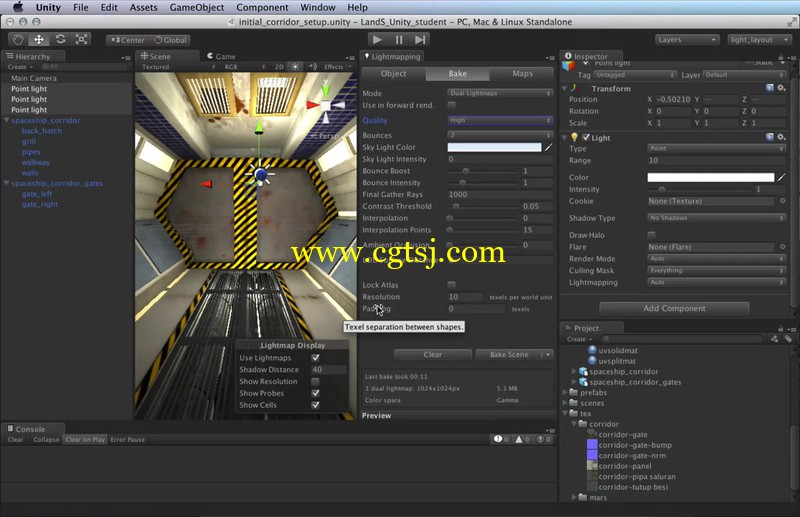Click Error Pause button
Screen dimensions: 800x517
(x=128, y=439)
